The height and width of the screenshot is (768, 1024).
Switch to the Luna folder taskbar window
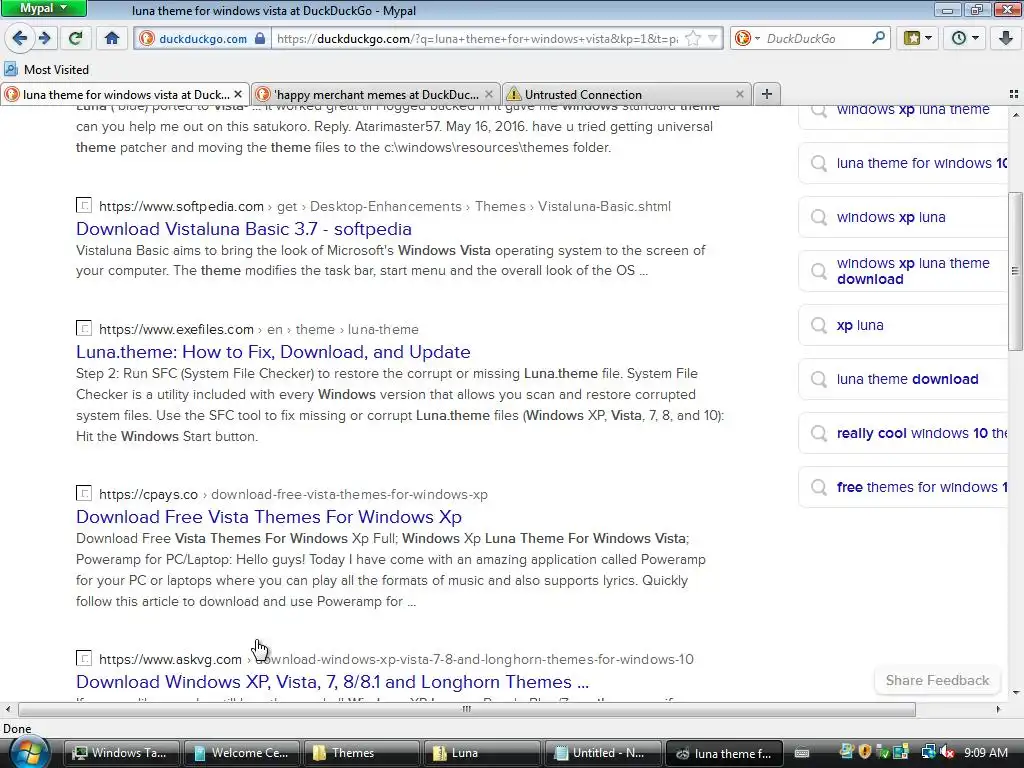[482, 753]
